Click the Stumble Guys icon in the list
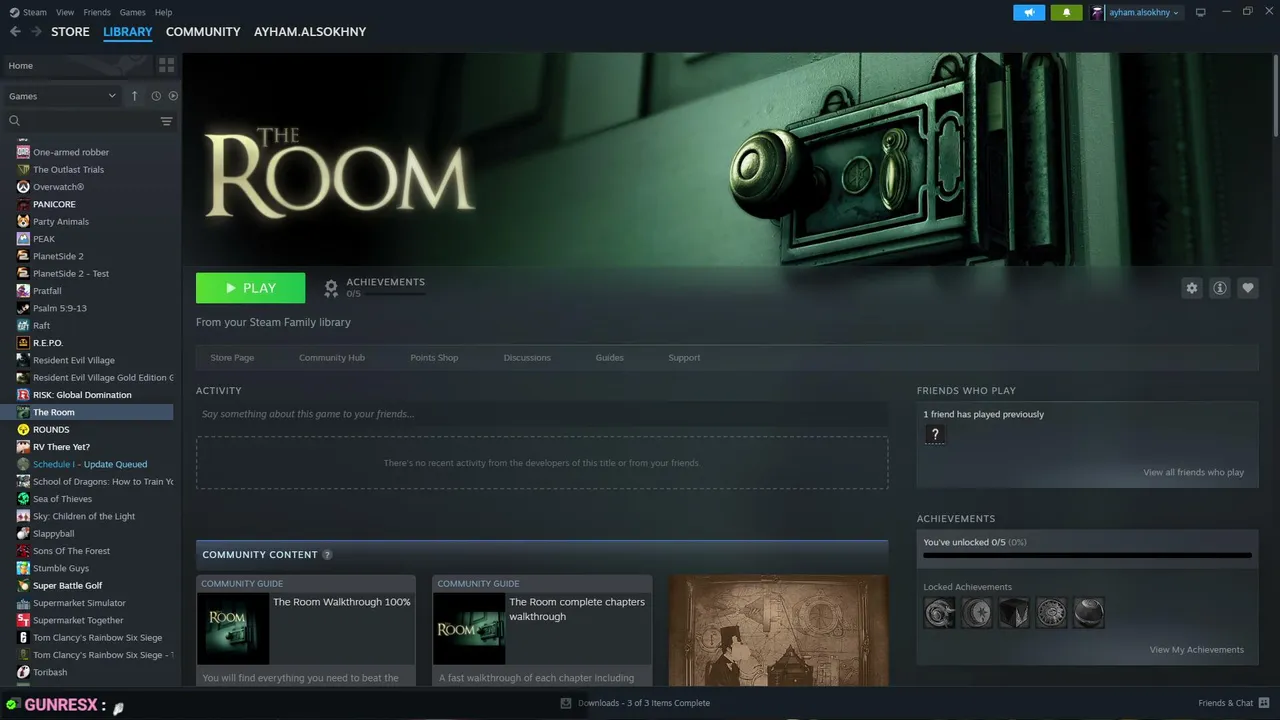The width and height of the screenshot is (1280, 720). [23, 569]
